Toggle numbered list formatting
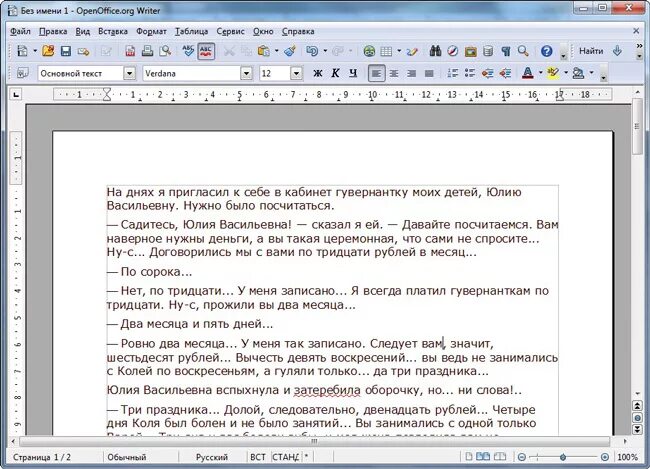This screenshot has width=650, height=469. (452, 73)
